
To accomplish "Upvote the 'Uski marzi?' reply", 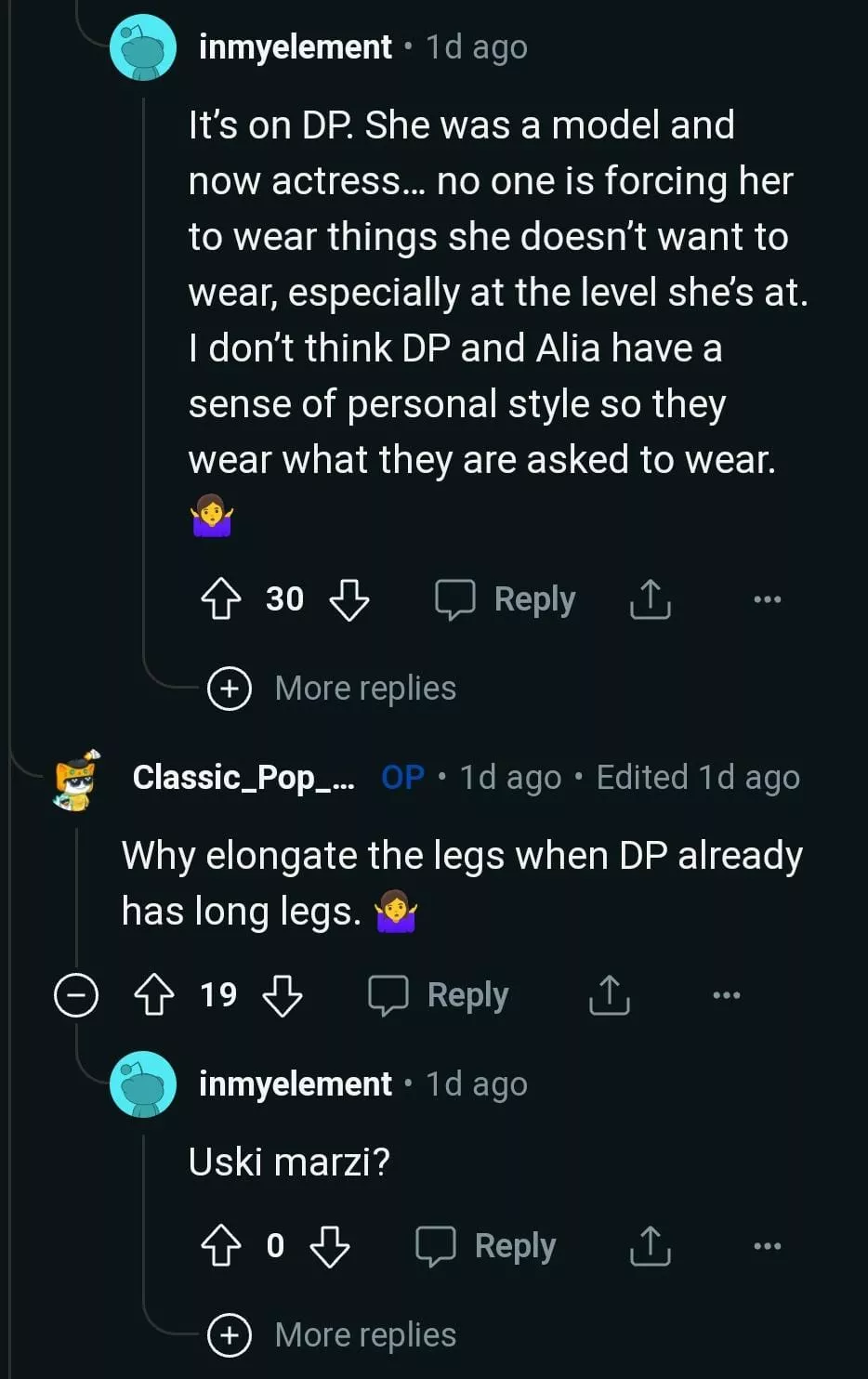I will [220, 1246].
